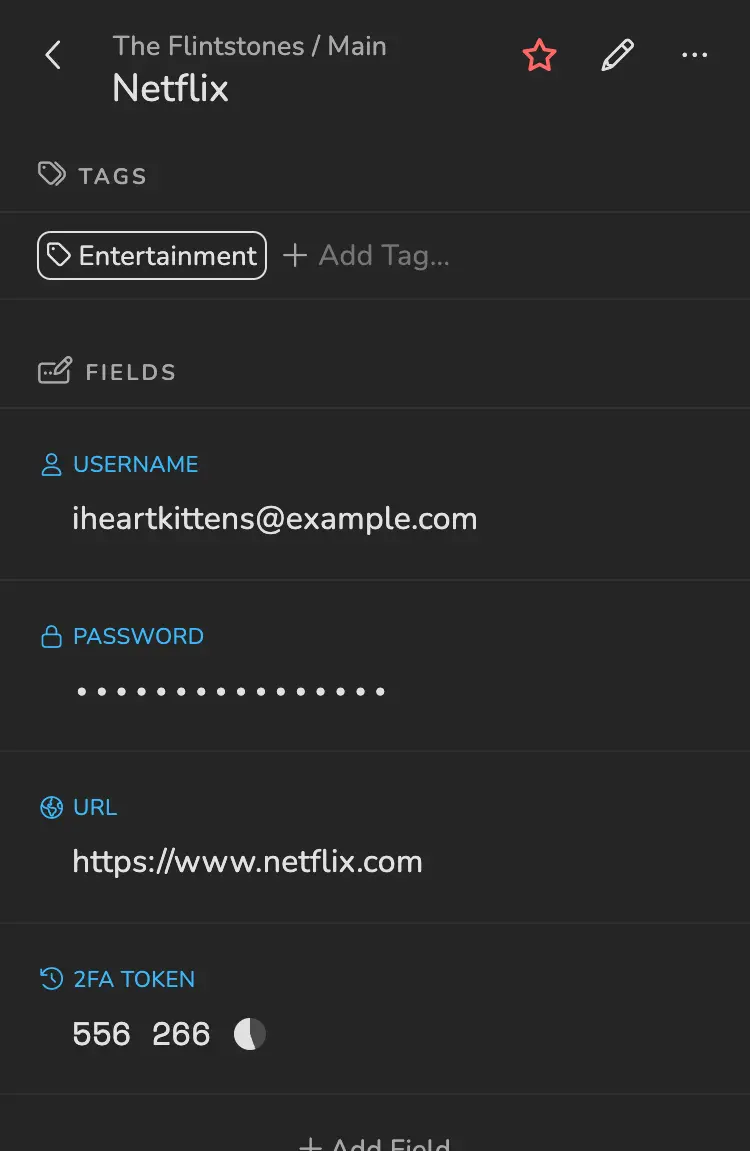Click the 2FA Token clock icon

(x=51, y=980)
